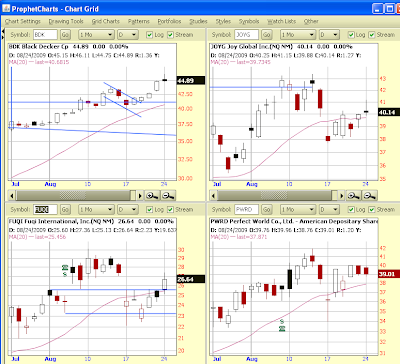
Task: Click the Go button next to PWRD symbol
Action: tap(266, 209)
